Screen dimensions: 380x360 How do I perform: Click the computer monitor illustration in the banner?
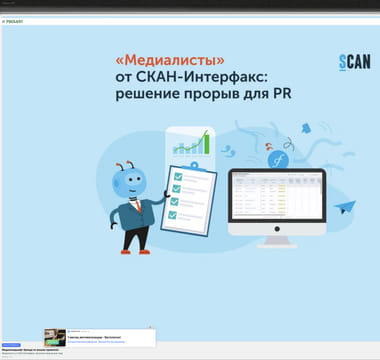point(277,207)
